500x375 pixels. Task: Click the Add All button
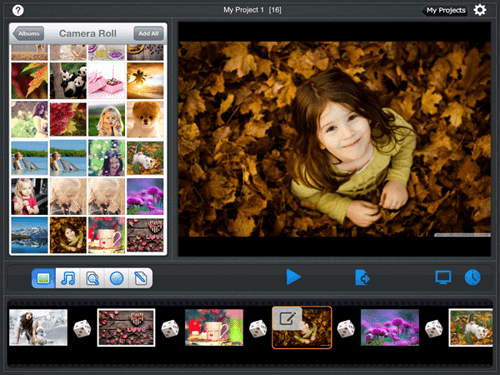[x=149, y=33]
